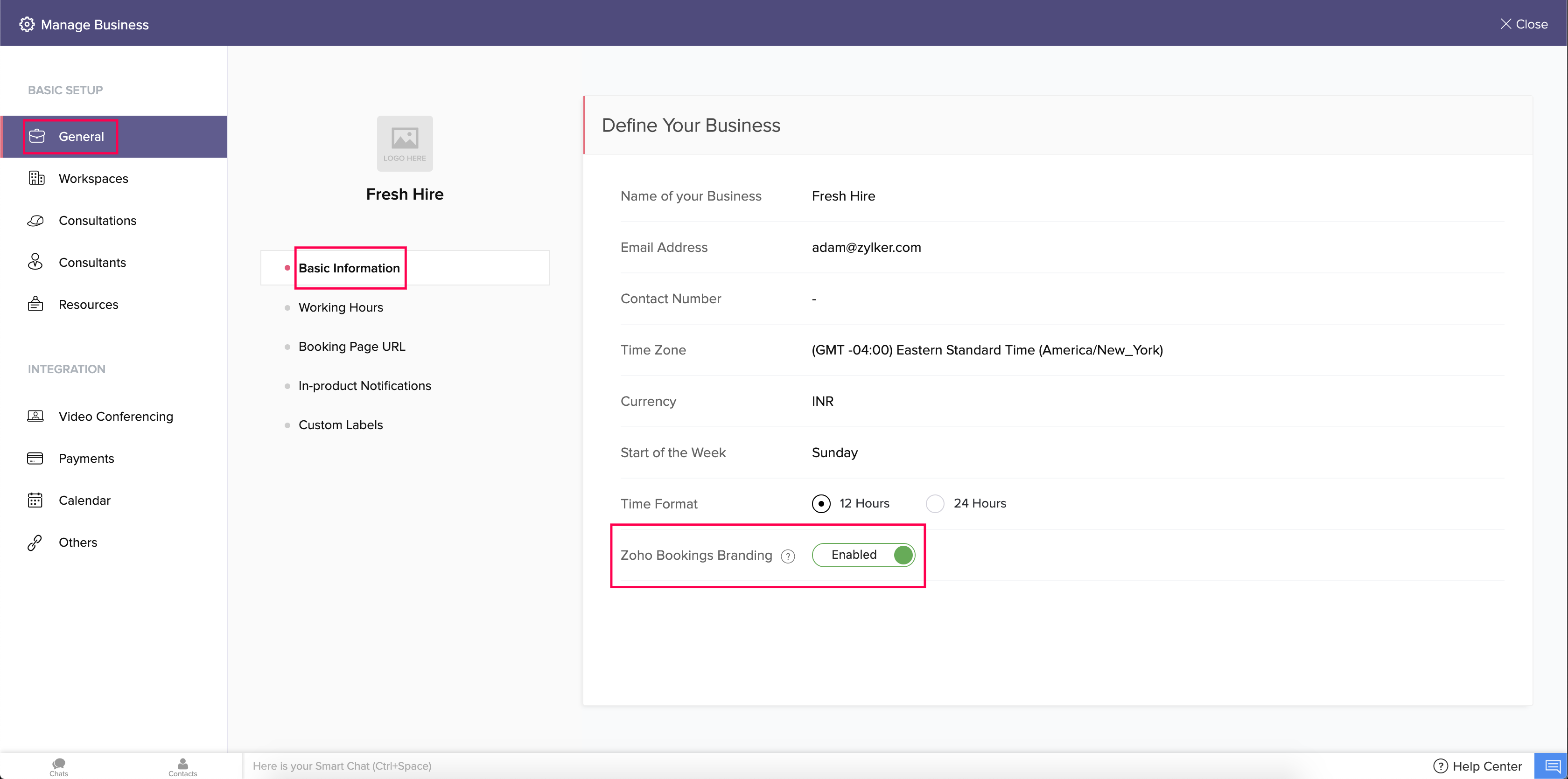Click the Others link icon
The width and height of the screenshot is (1568, 779).
click(x=35, y=542)
